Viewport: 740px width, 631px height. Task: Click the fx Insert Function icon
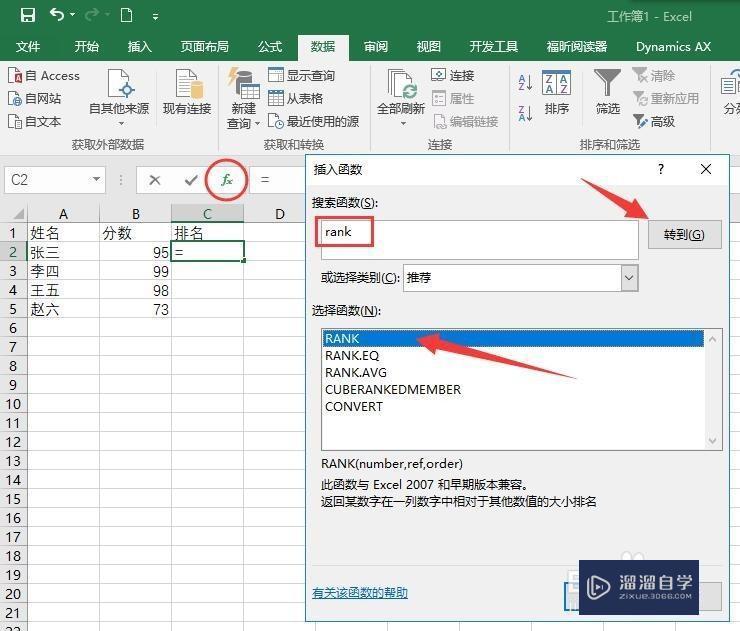[227, 180]
